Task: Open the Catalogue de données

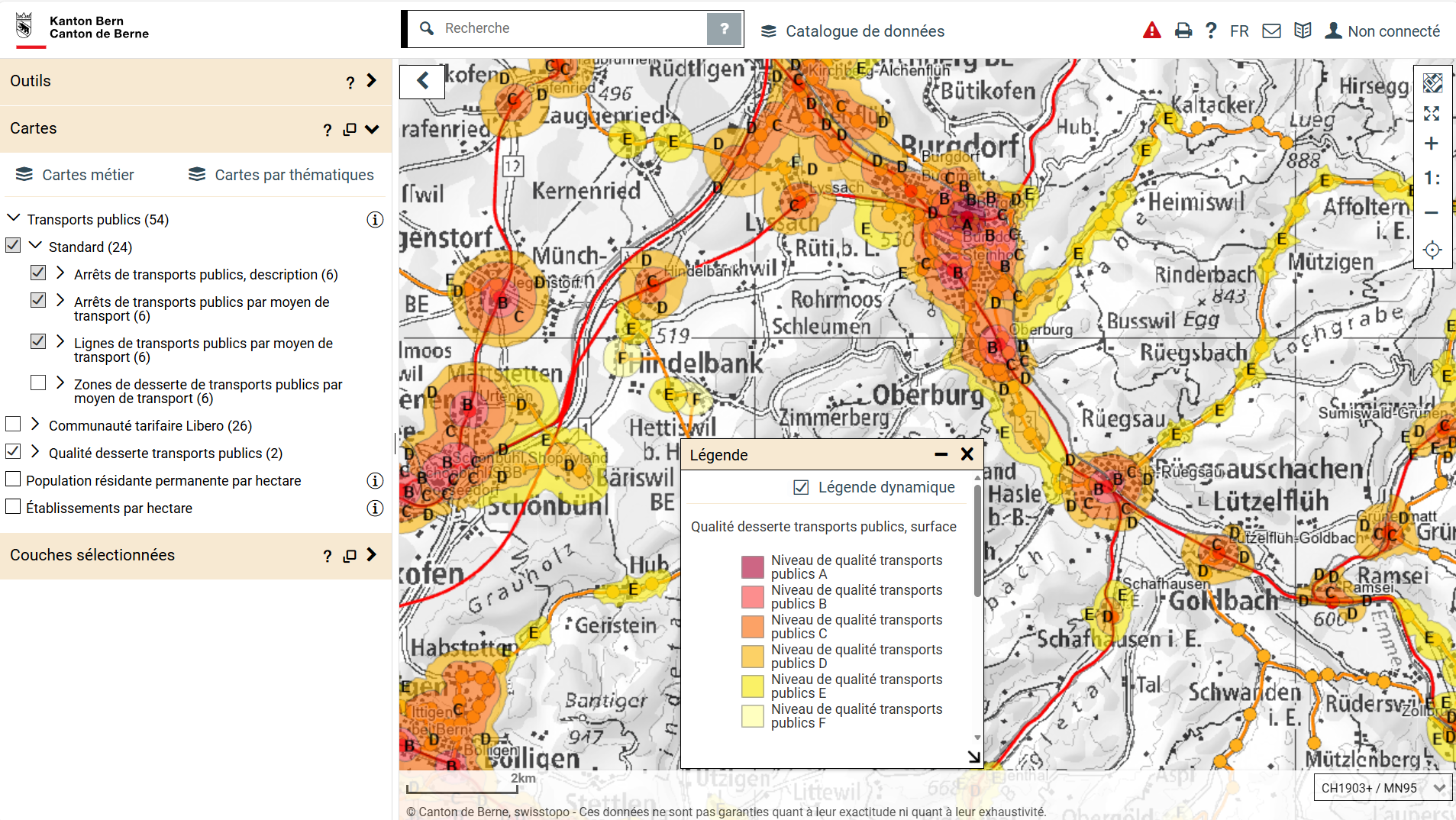Action: (853, 31)
